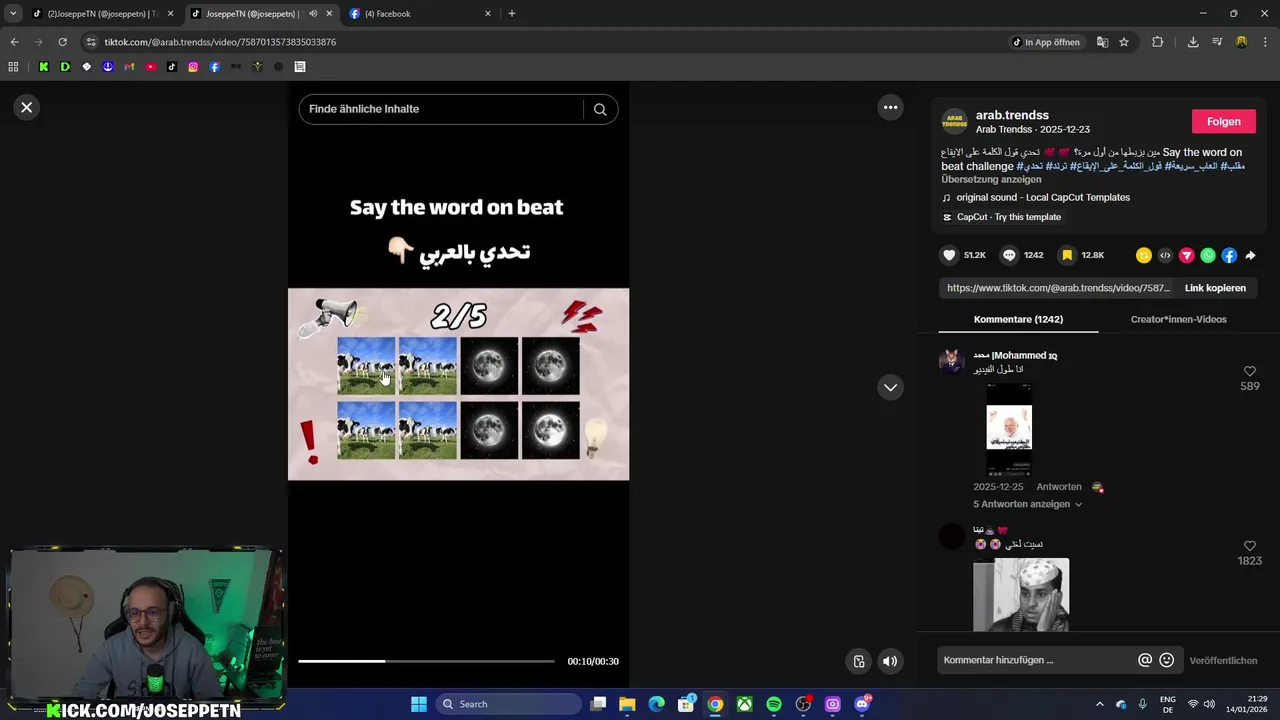Open the tab search dropdown in Chrome
The image size is (1280, 720).
[x=12, y=14]
